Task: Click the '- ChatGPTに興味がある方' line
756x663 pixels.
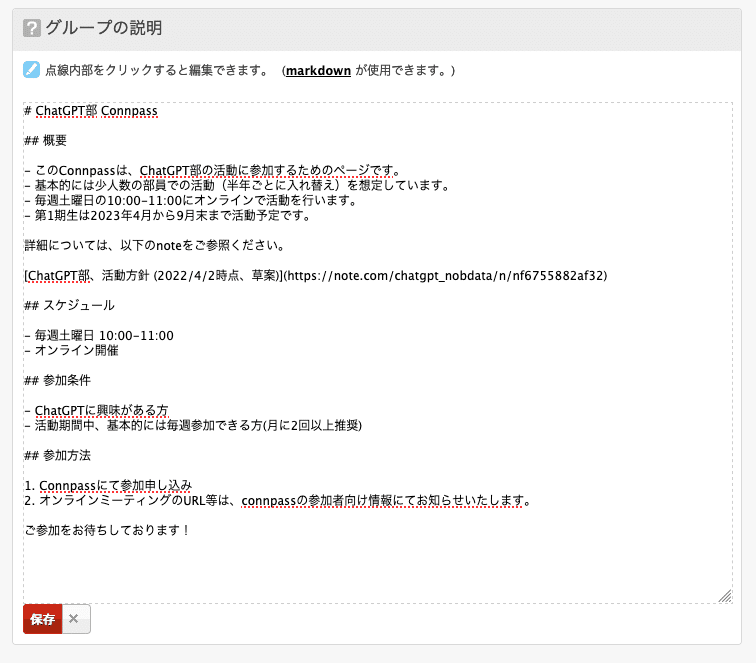Action: click(x=96, y=410)
